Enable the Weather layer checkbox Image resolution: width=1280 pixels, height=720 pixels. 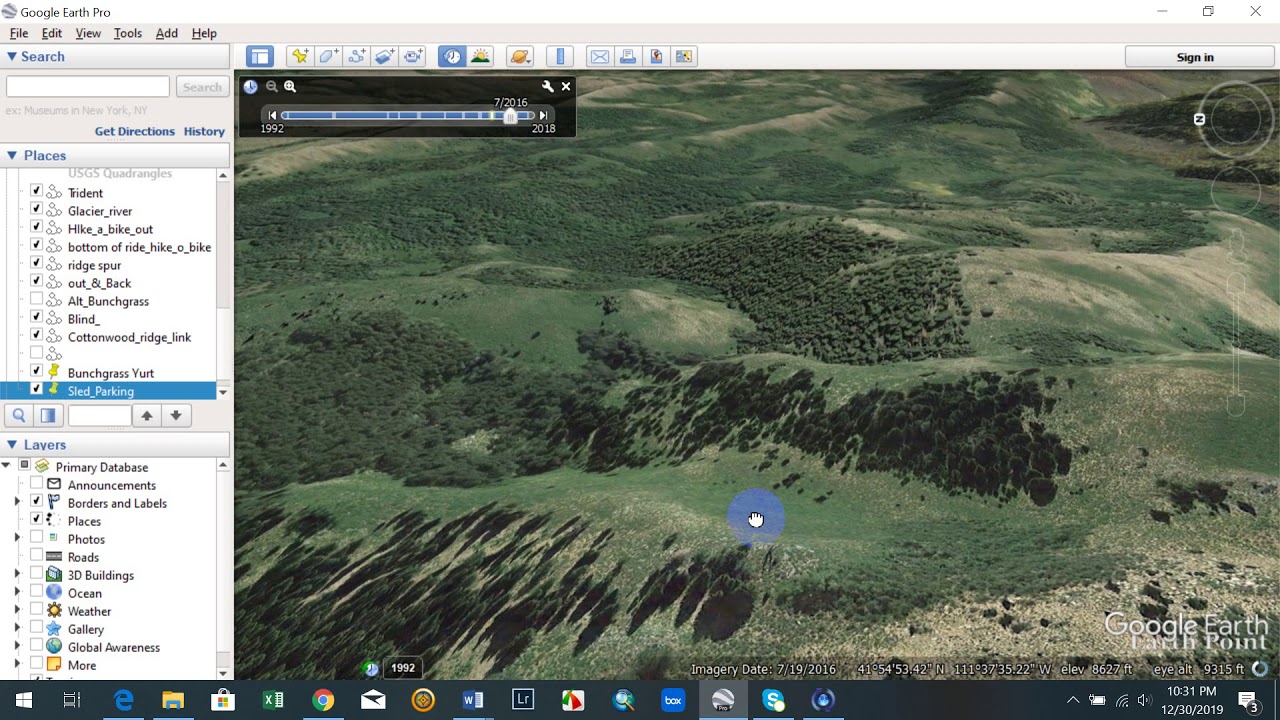37,610
